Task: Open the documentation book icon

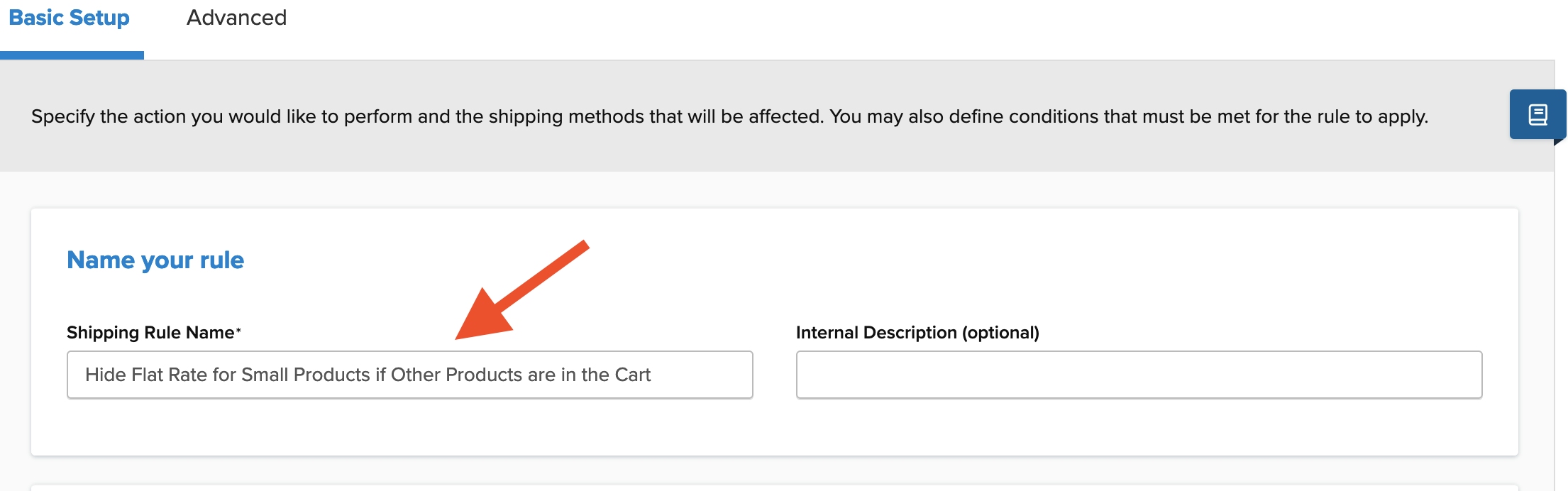Action: pyautogui.click(x=1537, y=114)
